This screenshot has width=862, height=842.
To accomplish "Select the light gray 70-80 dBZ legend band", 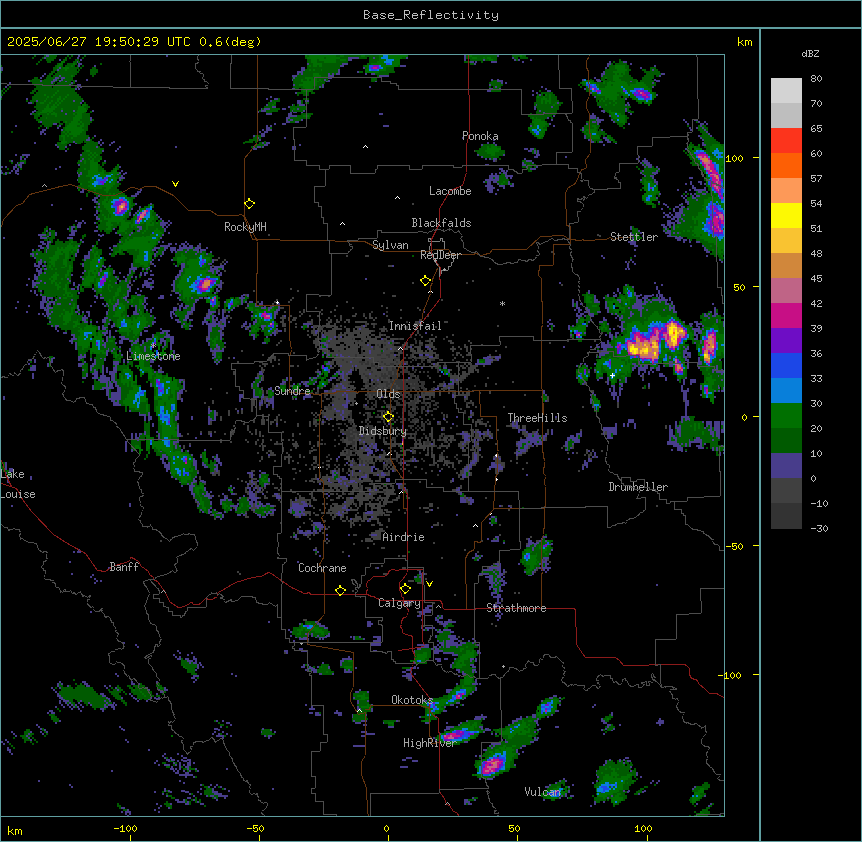I will (x=786, y=91).
